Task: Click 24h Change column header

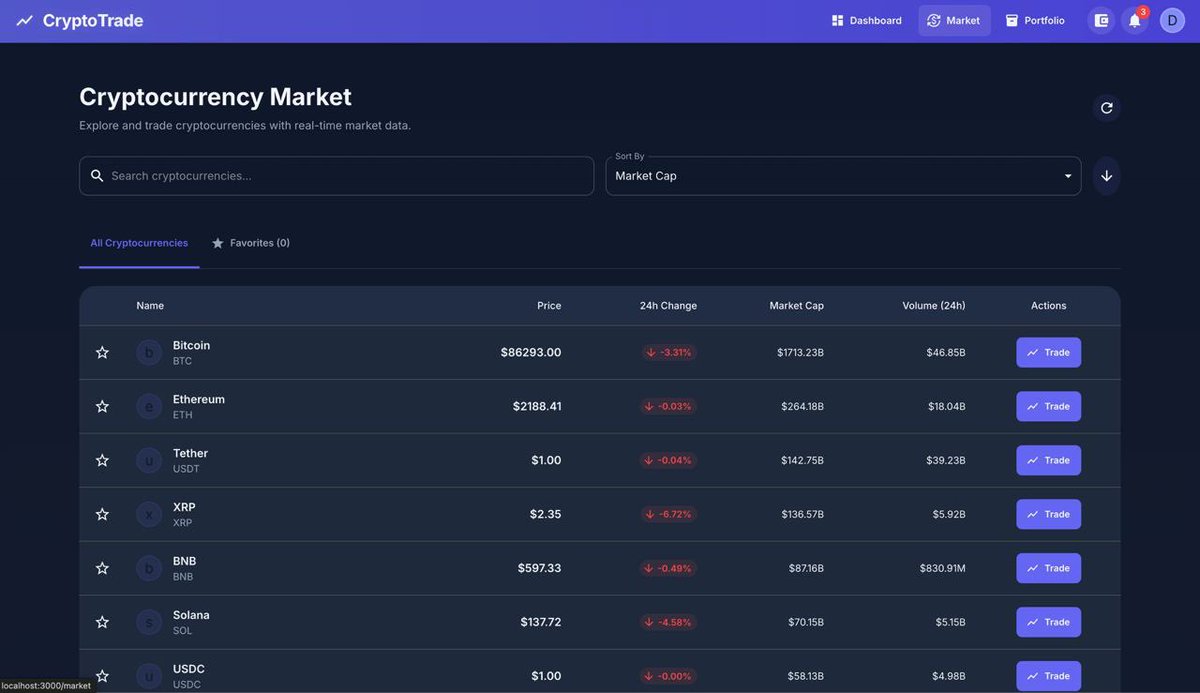Action: coord(668,306)
